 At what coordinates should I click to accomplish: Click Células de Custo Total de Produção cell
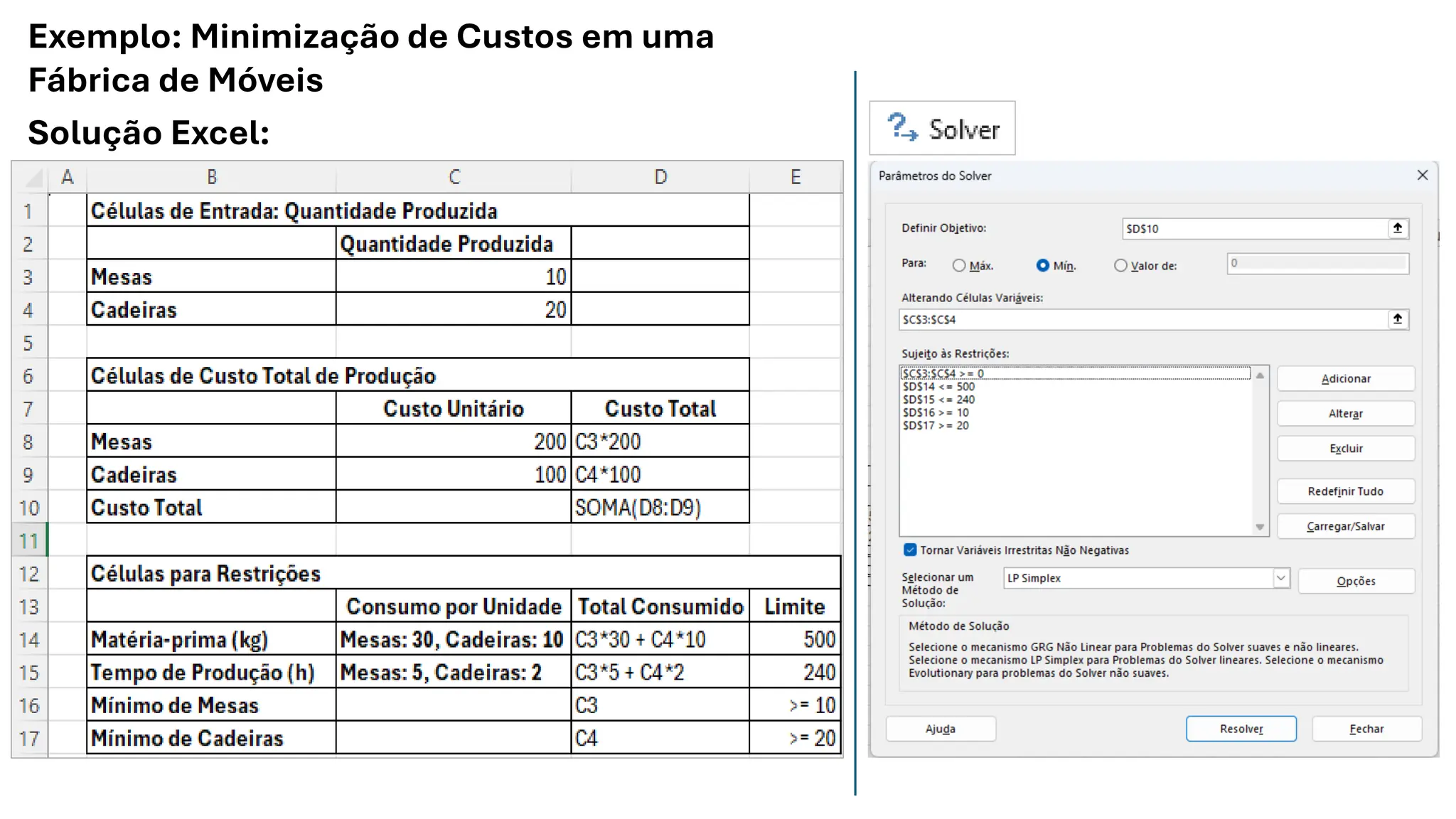point(418,375)
